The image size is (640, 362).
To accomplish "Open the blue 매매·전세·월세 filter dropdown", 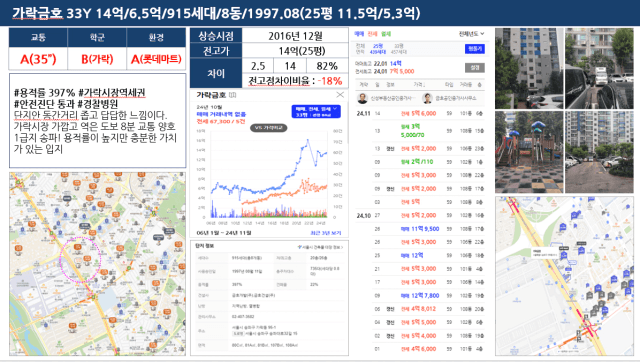I will point(316,111).
